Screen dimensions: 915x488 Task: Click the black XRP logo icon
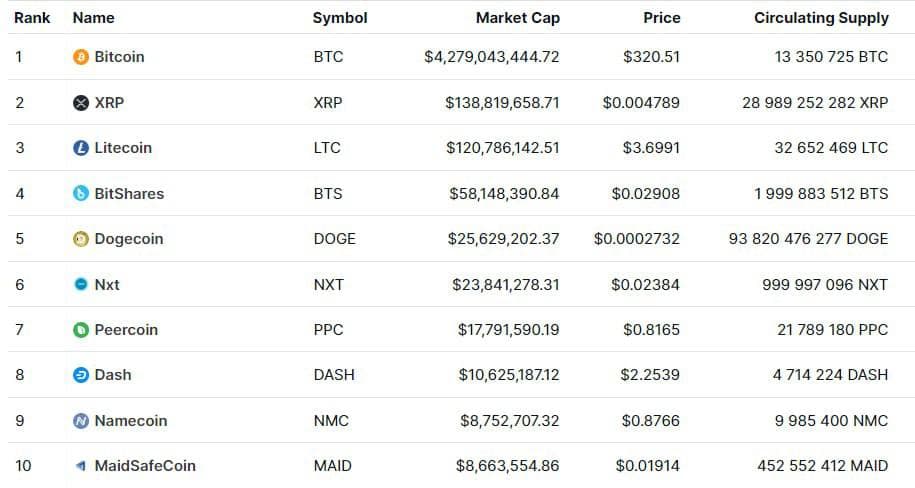pos(82,103)
